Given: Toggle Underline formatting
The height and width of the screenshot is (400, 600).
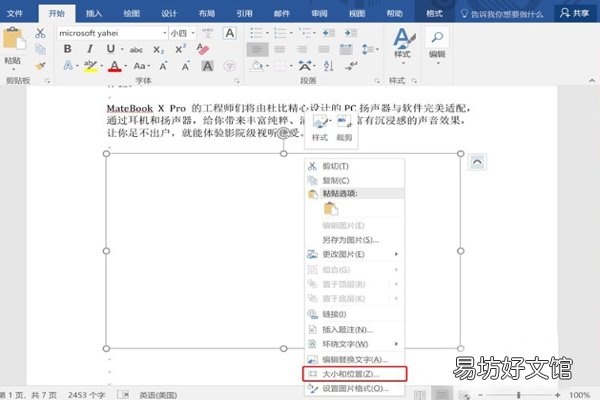Looking at the screenshot, I should [111, 49].
